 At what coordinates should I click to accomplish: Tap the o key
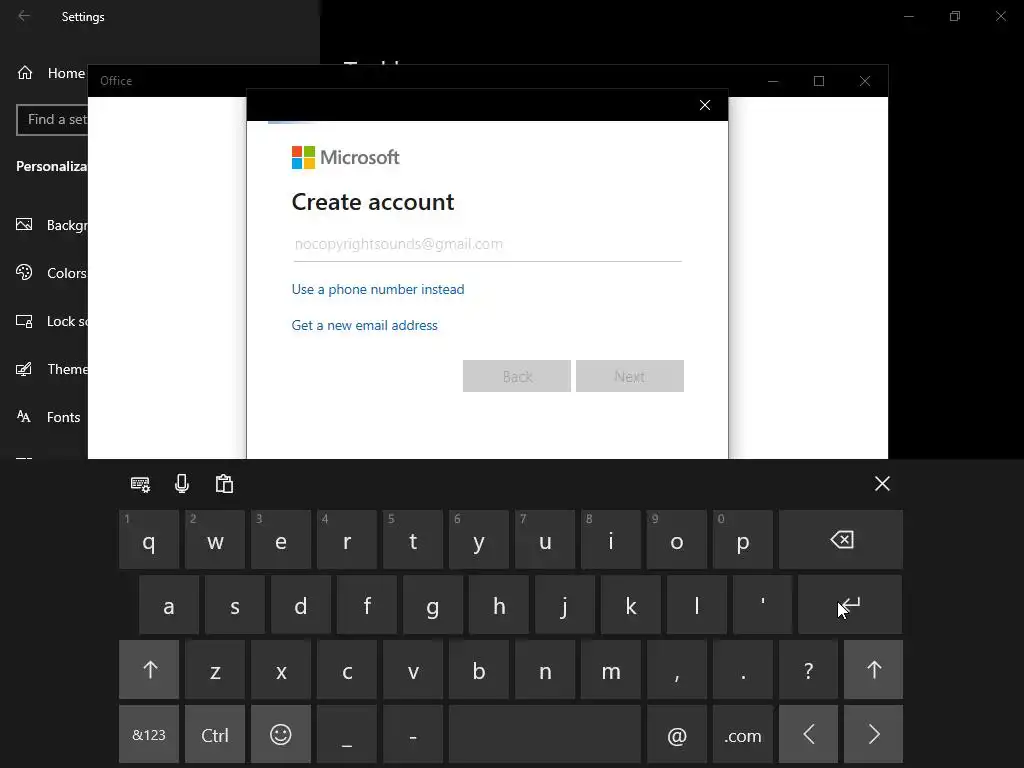pyautogui.click(x=677, y=539)
